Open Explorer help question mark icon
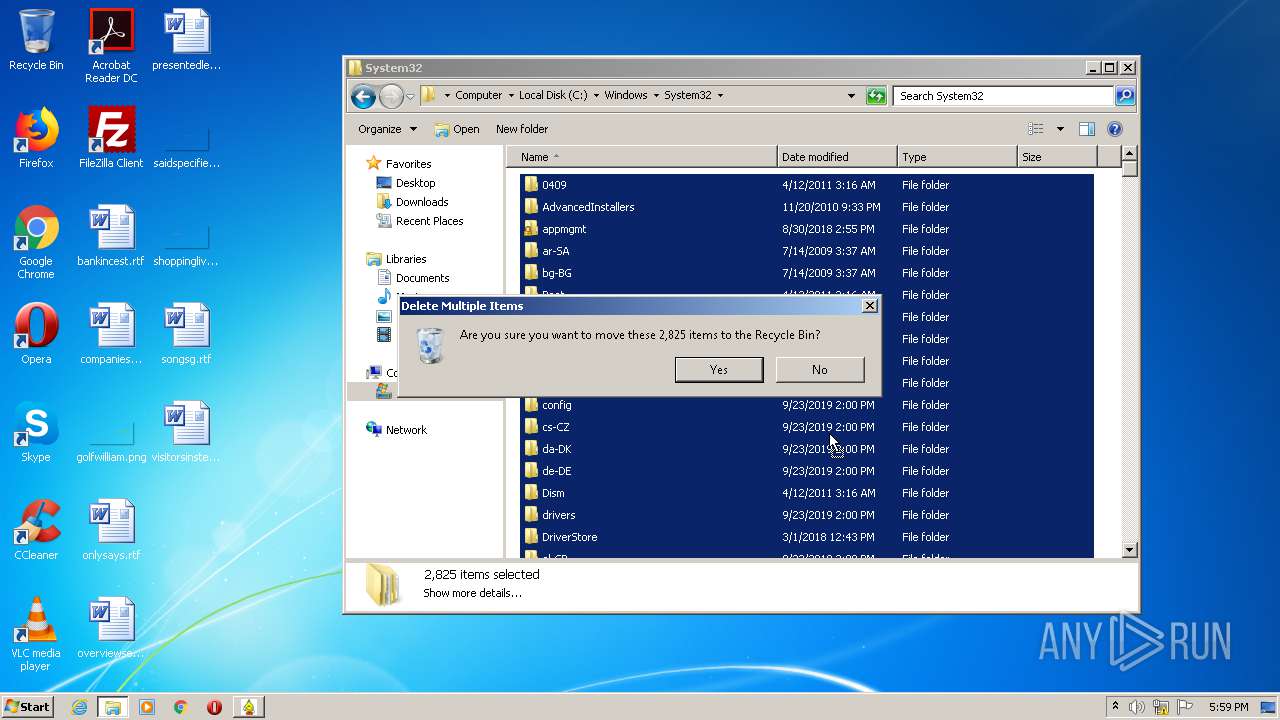This screenshot has height=720, width=1280. point(1115,129)
